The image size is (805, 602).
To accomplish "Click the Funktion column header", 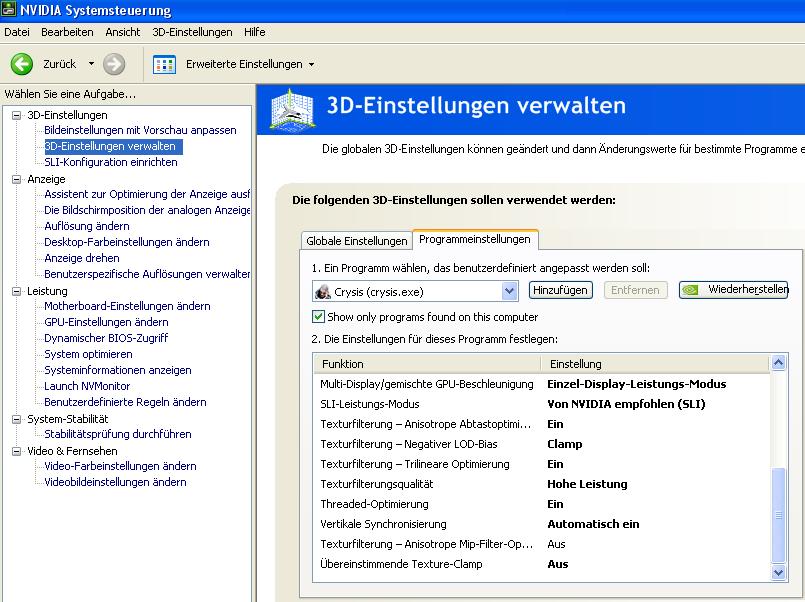I will 427,364.
